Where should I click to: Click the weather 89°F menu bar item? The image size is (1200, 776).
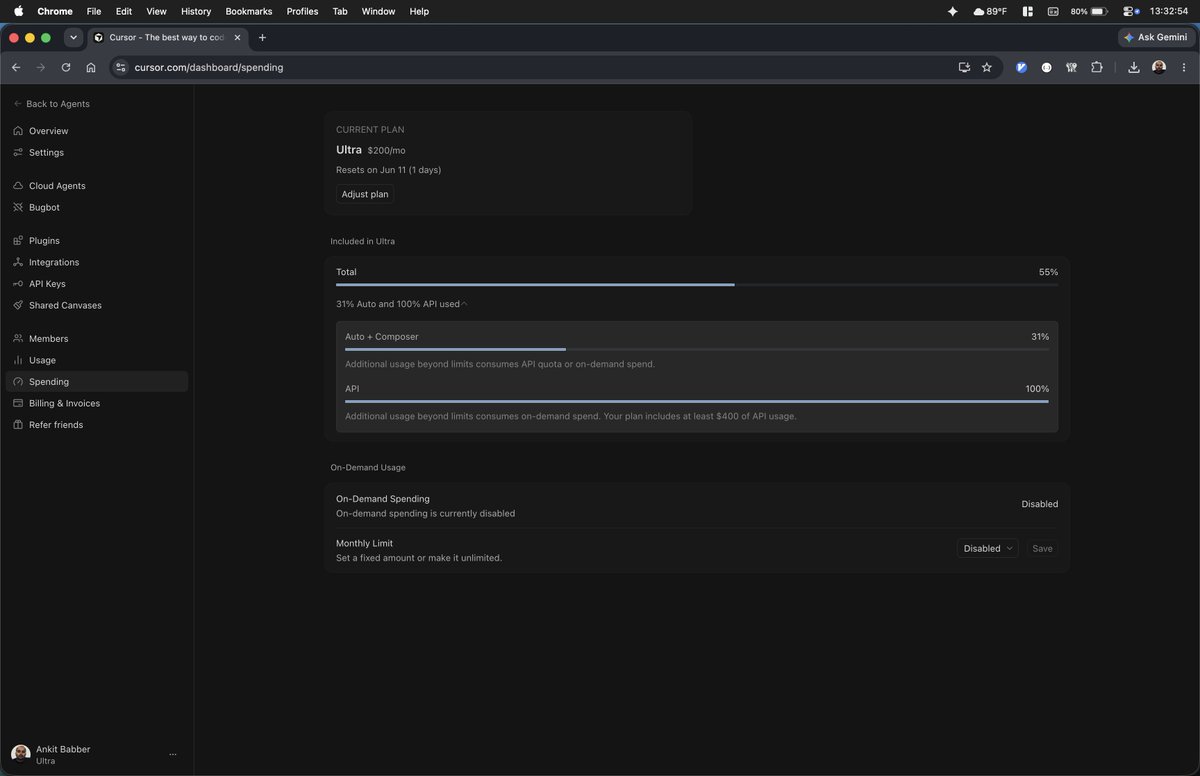tap(990, 11)
